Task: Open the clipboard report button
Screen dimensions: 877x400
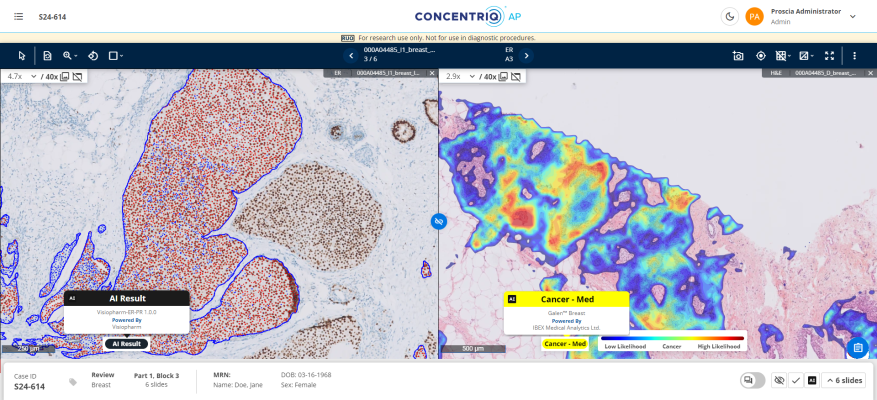Action: tap(856, 347)
